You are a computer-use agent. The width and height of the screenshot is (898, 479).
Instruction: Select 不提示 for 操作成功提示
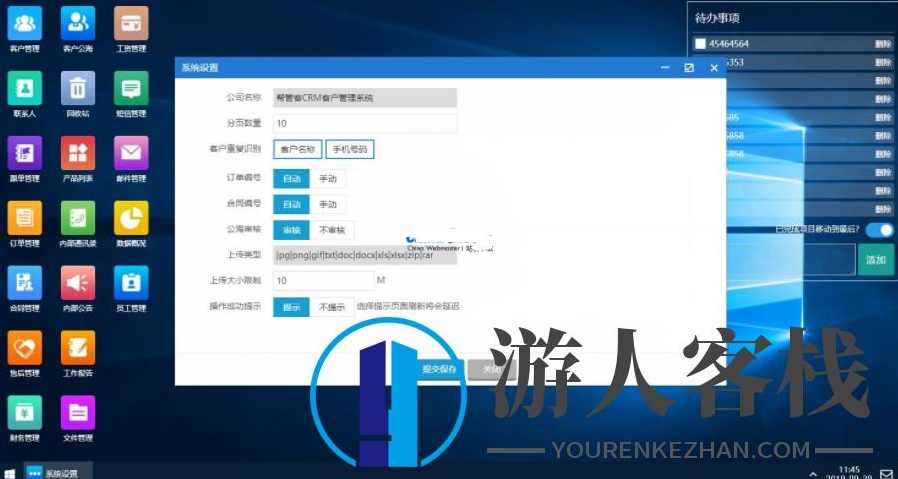click(332, 307)
